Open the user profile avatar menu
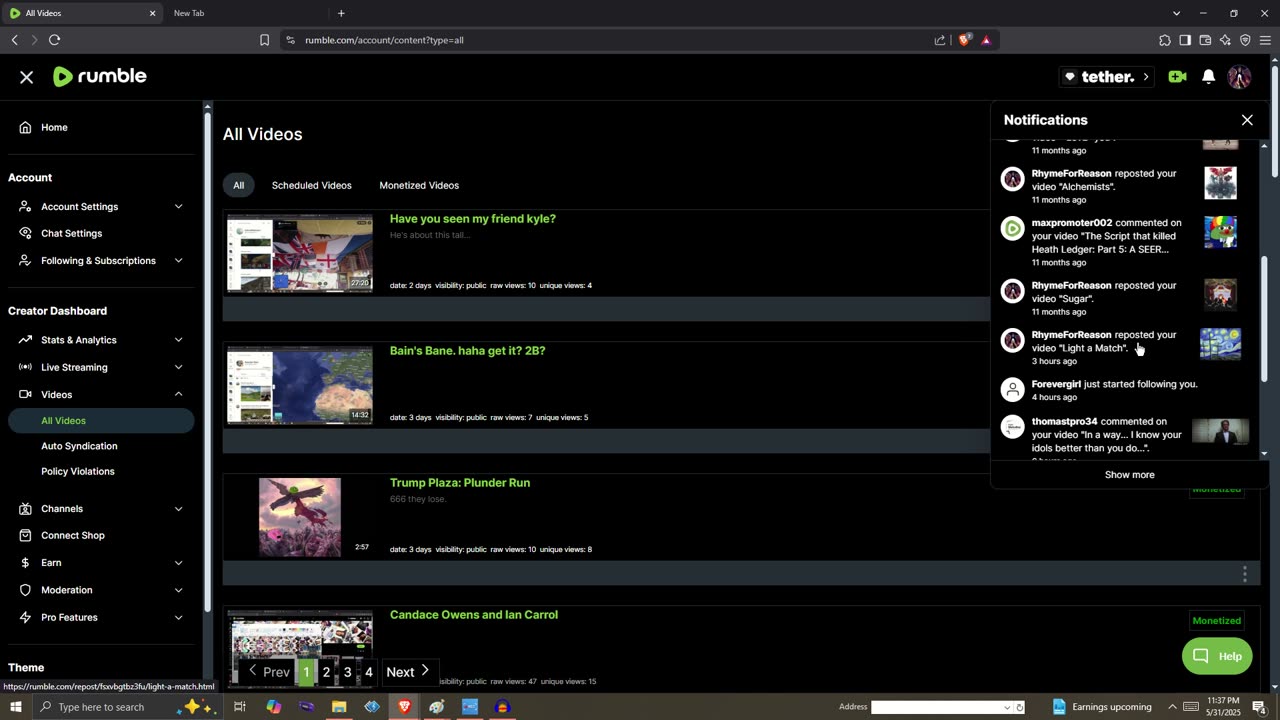This screenshot has height=720, width=1280. tap(1239, 77)
